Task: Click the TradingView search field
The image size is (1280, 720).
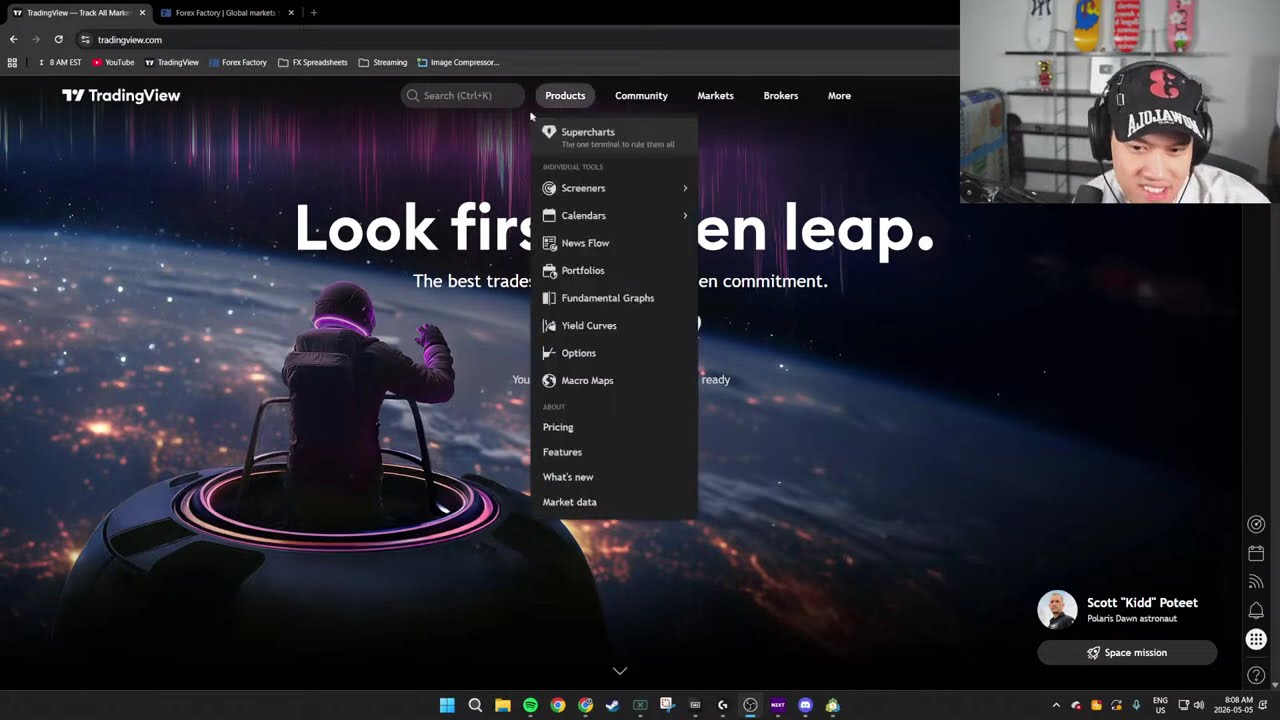Action: (462, 96)
